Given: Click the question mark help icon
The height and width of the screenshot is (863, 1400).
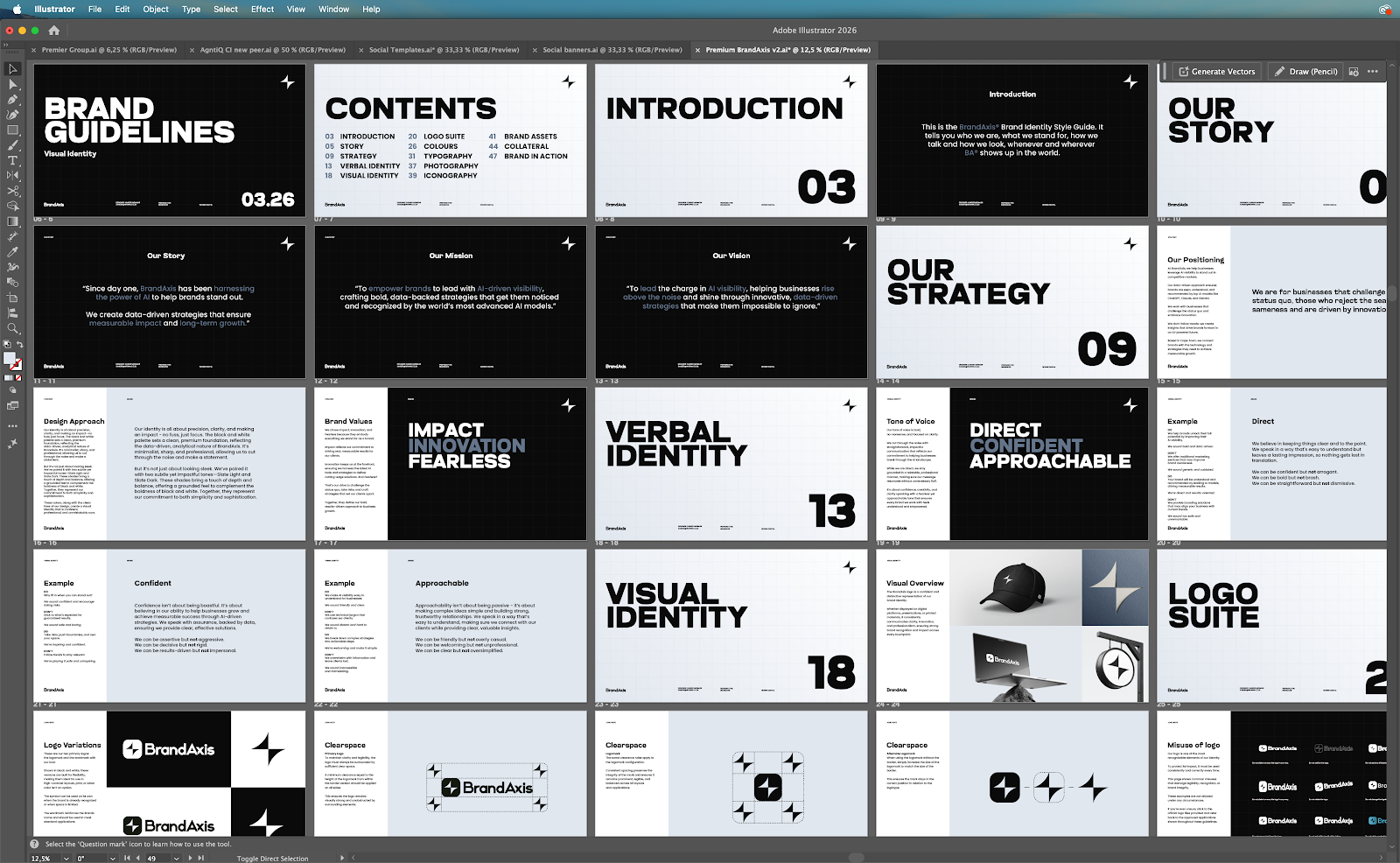Looking at the screenshot, I should (x=35, y=845).
